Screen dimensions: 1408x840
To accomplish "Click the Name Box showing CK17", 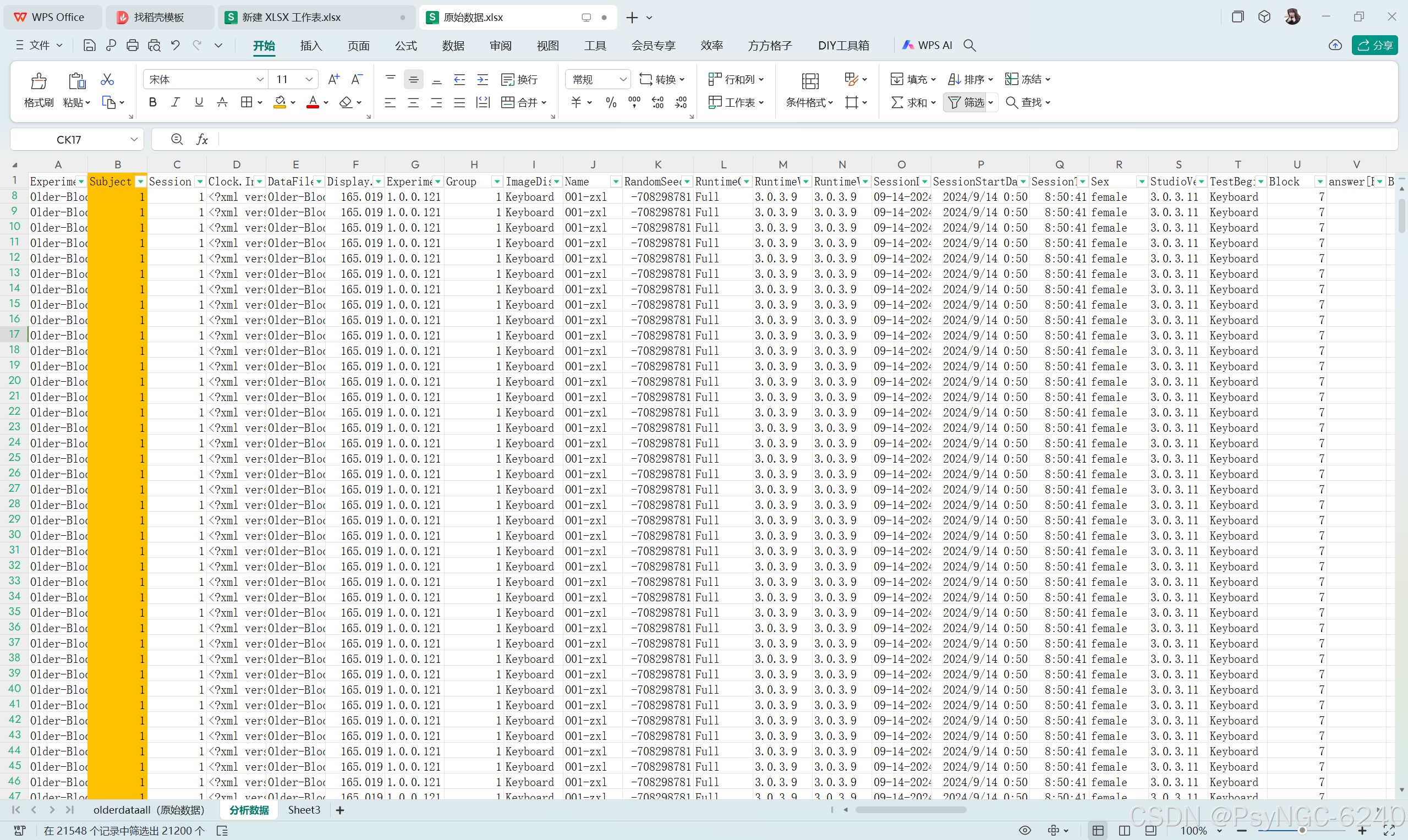I will pos(69,139).
